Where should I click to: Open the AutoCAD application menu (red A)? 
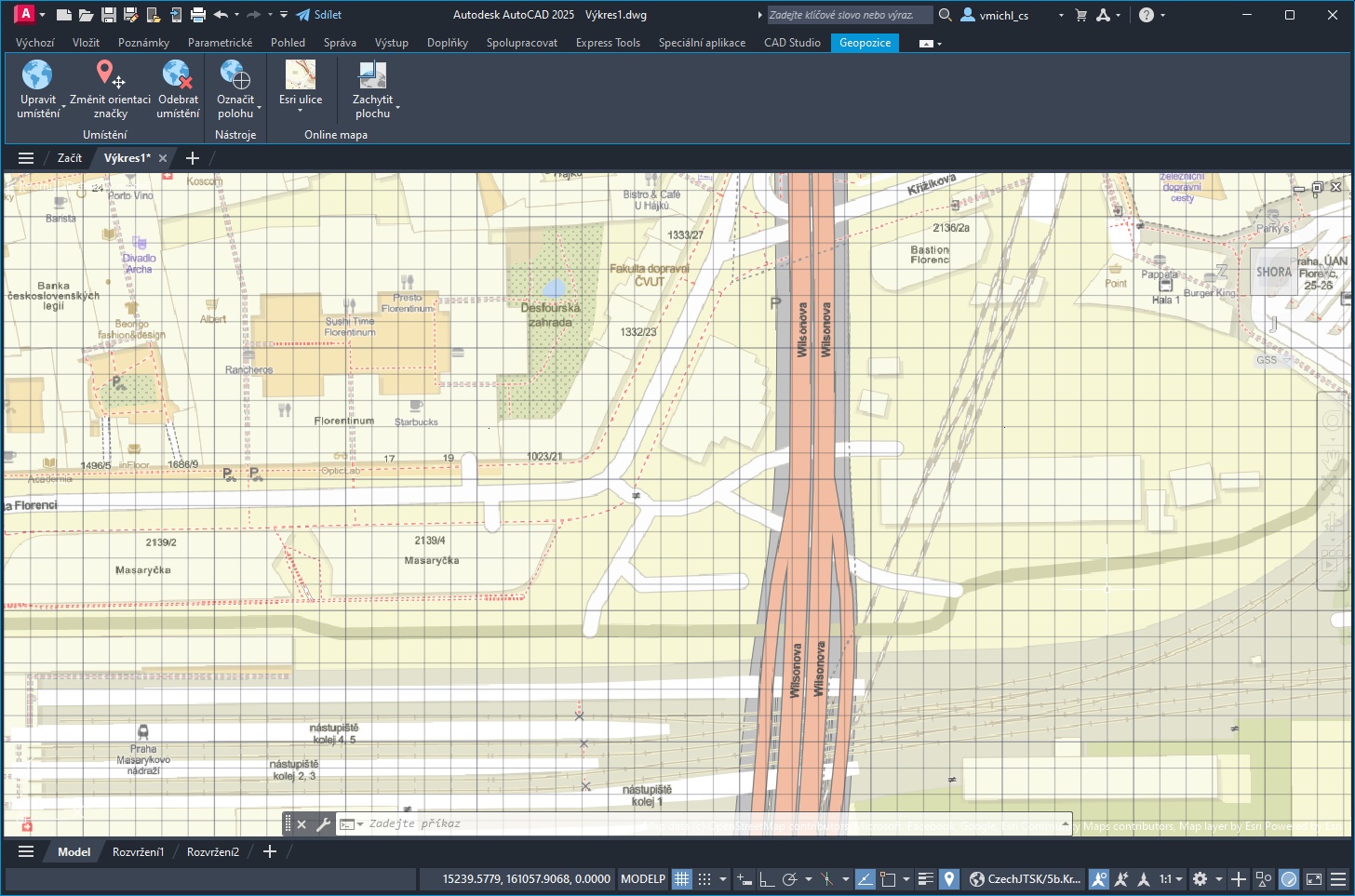25,14
